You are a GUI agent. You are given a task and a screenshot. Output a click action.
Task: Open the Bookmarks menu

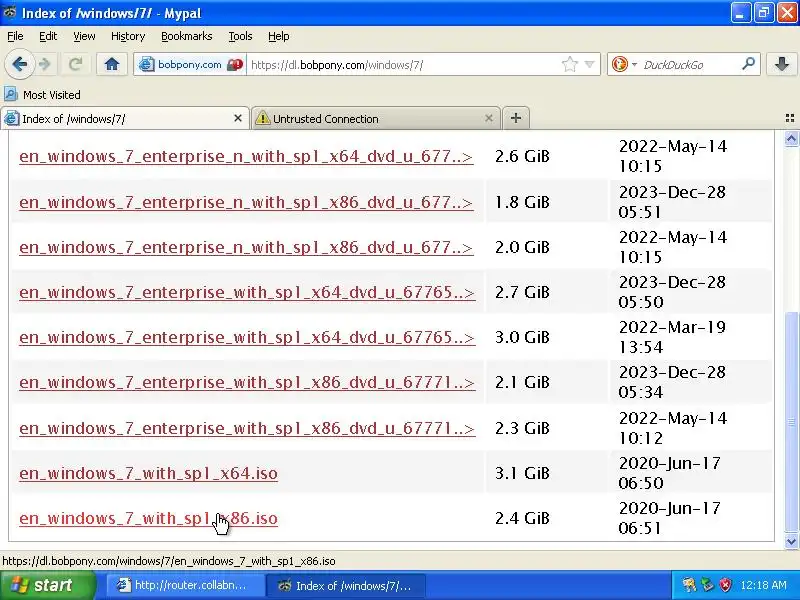click(x=187, y=36)
